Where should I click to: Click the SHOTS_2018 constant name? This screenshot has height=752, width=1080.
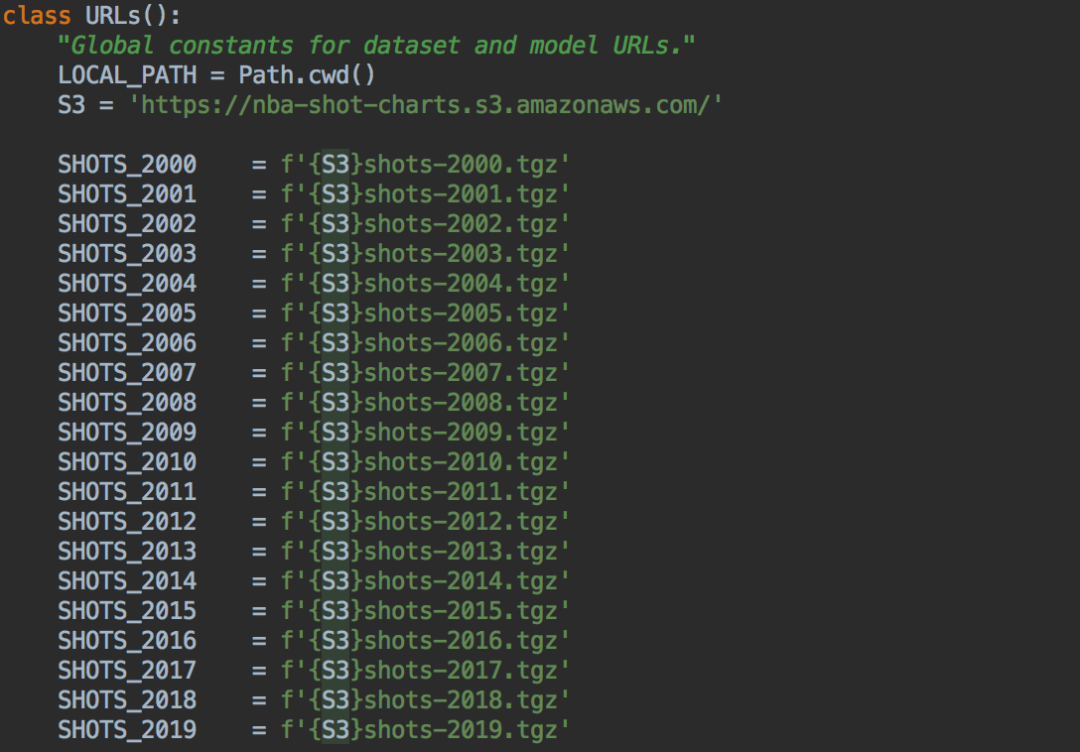pyautogui.click(x=127, y=699)
